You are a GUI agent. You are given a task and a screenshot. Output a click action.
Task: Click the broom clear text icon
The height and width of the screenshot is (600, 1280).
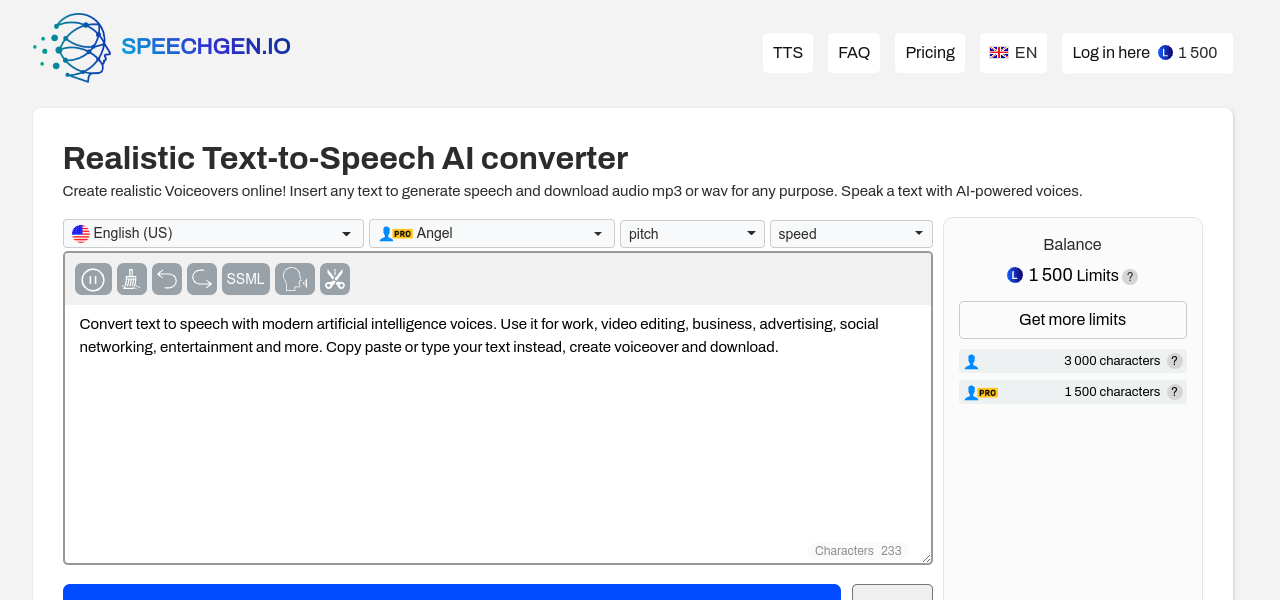pyautogui.click(x=132, y=279)
